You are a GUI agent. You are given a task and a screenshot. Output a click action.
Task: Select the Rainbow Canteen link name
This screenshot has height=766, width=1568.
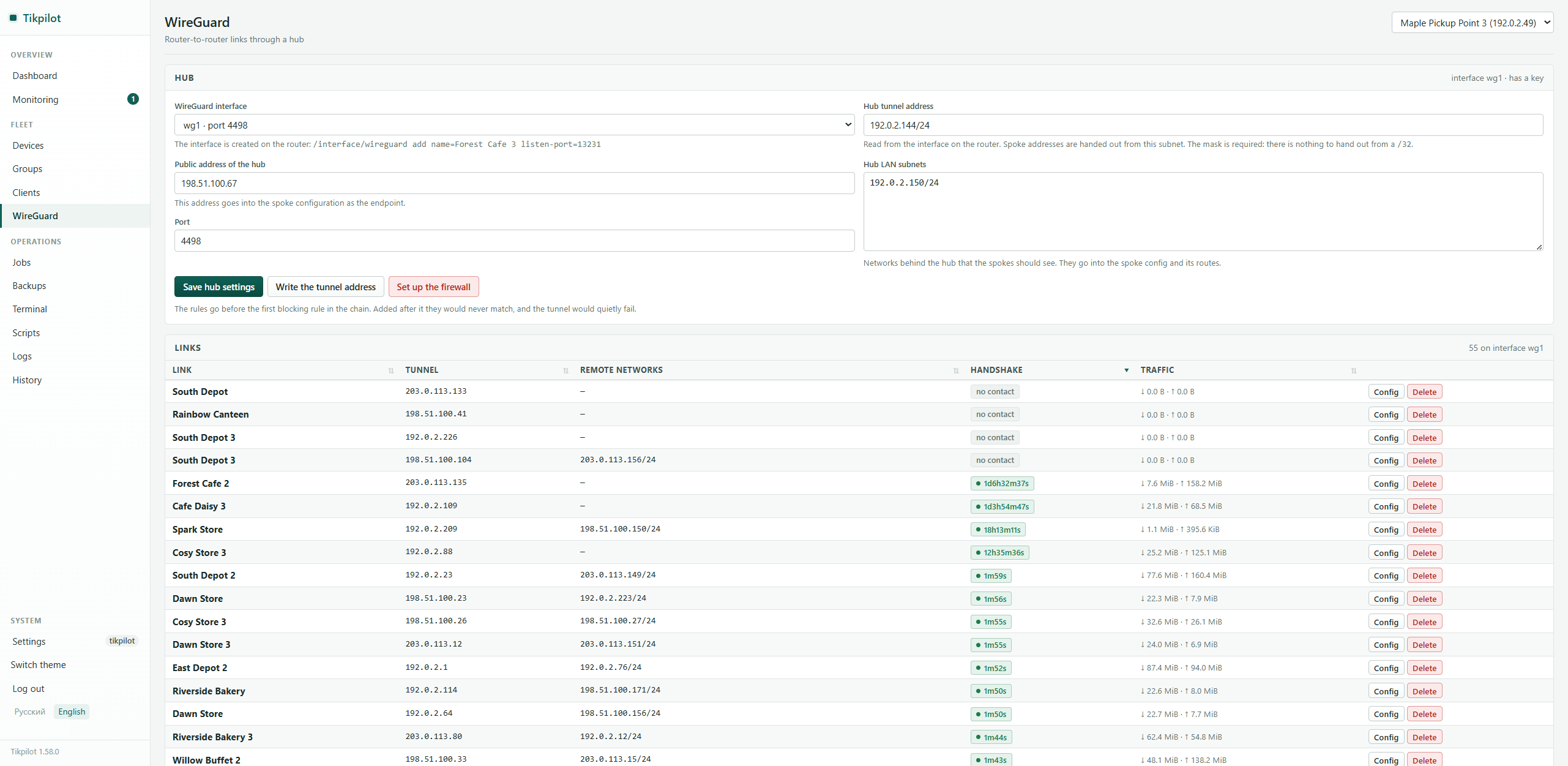click(x=211, y=415)
